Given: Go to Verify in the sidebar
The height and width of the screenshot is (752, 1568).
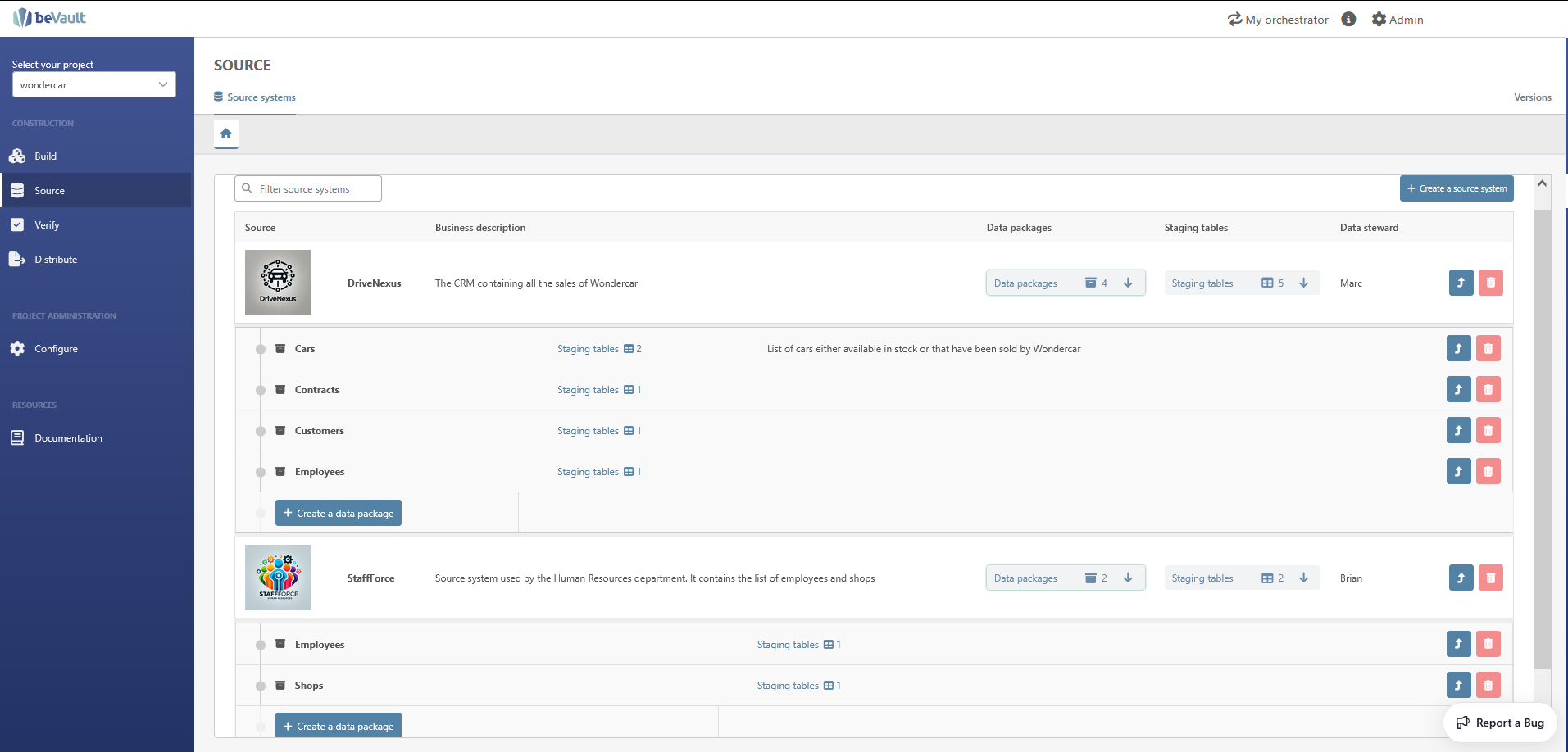Looking at the screenshot, I should click(x=47, y=225).
